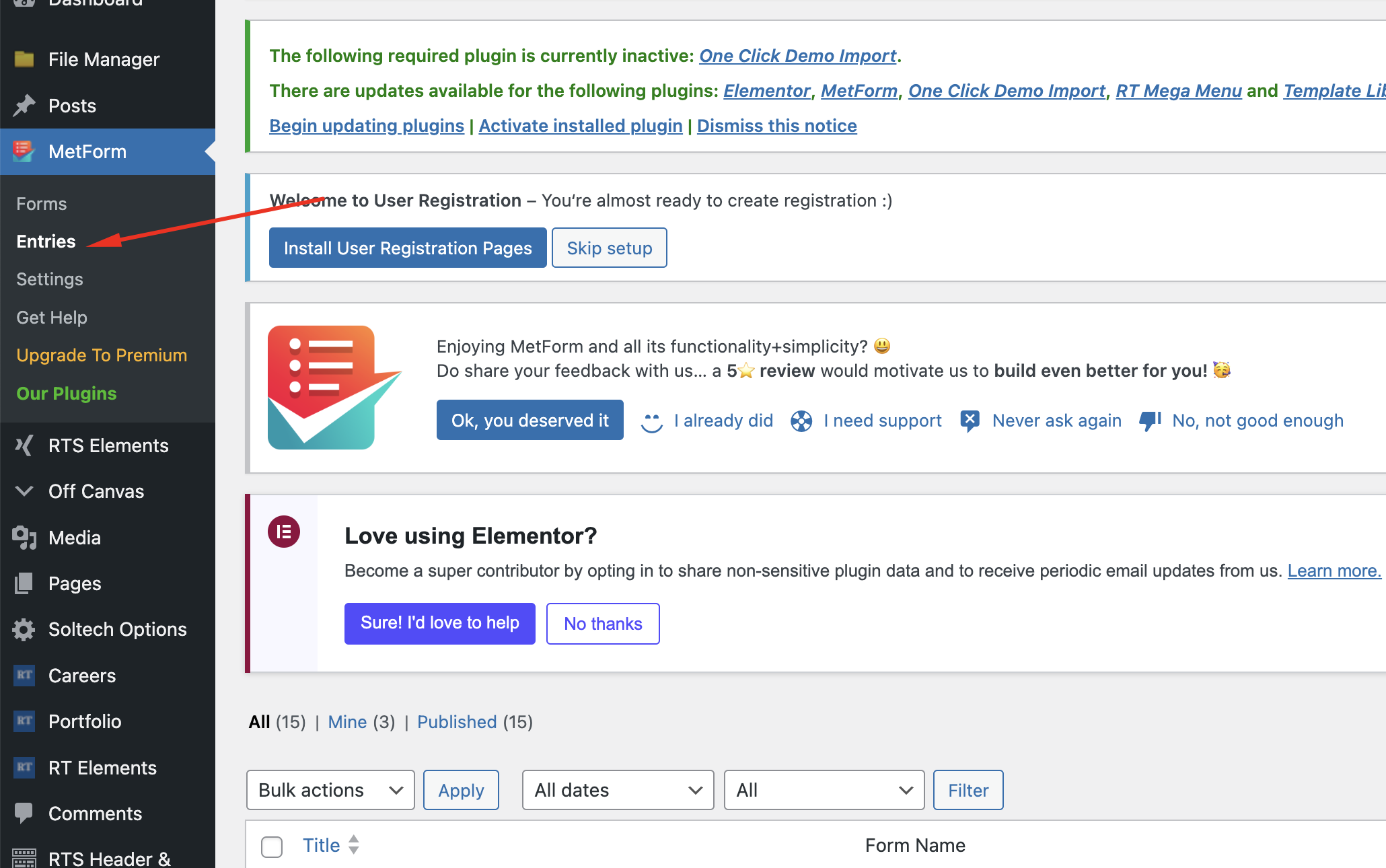Click the MetForm logo in sidebar
Screen dimensions: 1386x868
(x=24, y=151)
